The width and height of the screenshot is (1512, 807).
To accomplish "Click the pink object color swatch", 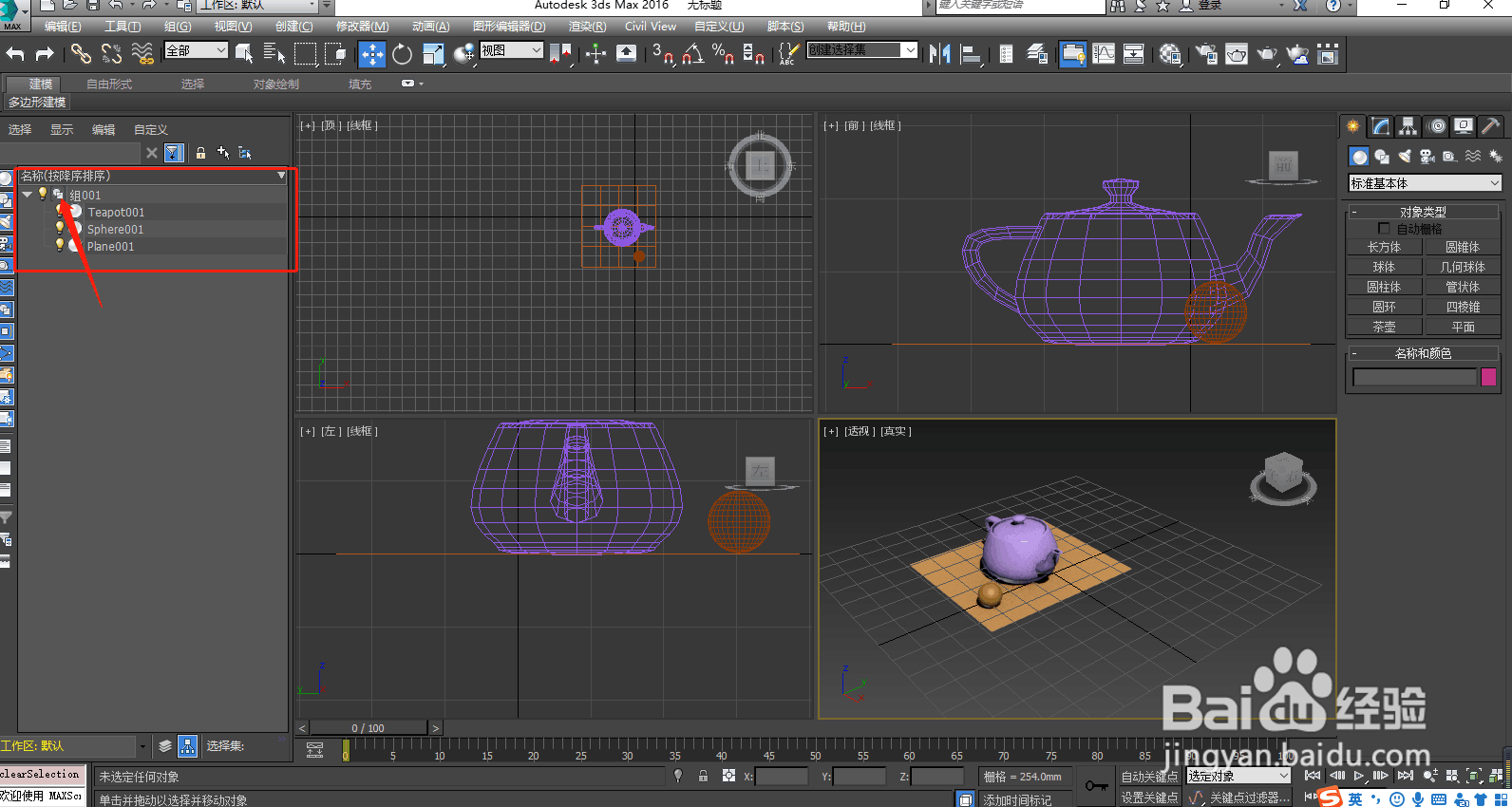I will point(1488,377).
